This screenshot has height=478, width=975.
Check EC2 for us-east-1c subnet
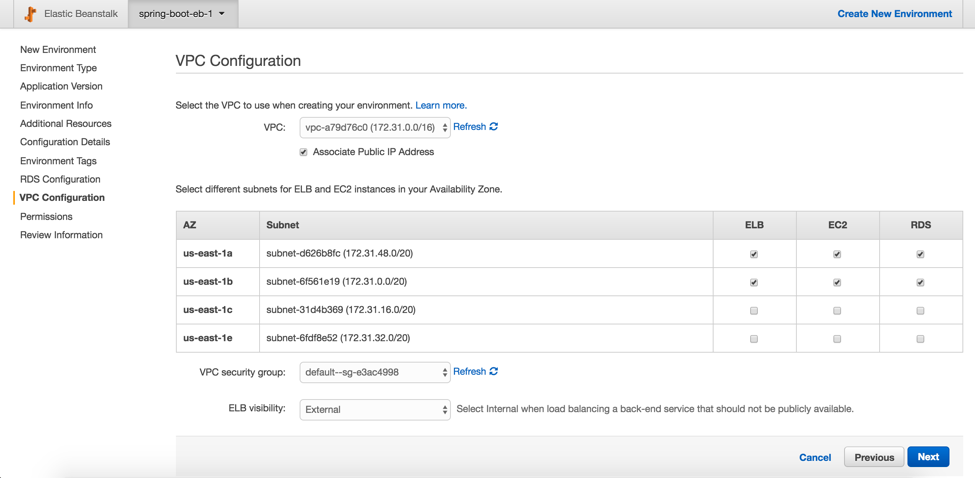point(837,311)
